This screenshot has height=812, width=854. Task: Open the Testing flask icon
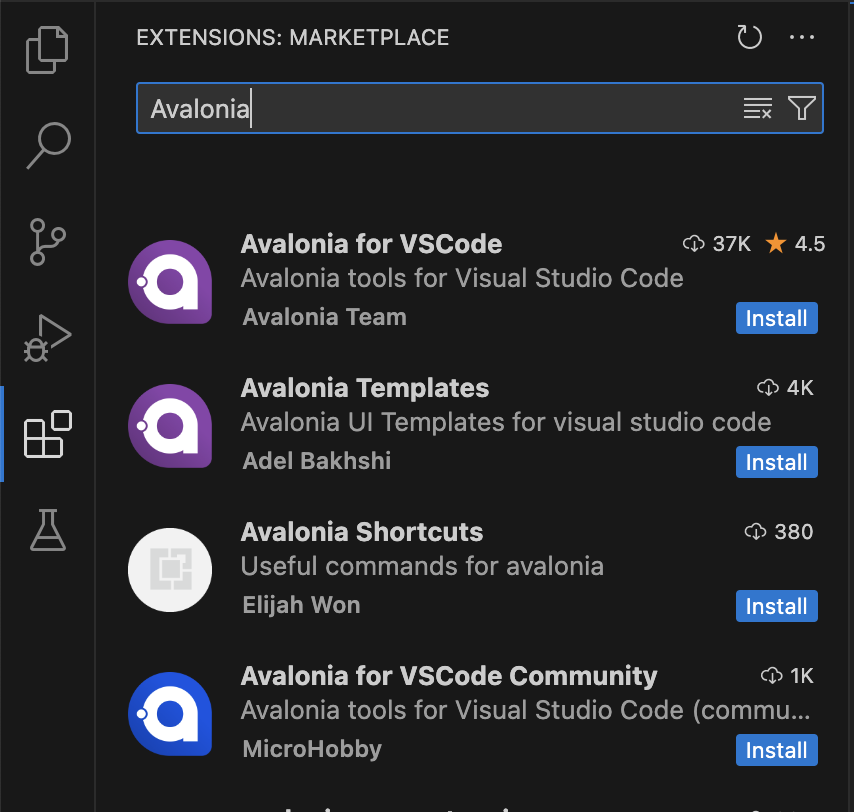(48, 530)
